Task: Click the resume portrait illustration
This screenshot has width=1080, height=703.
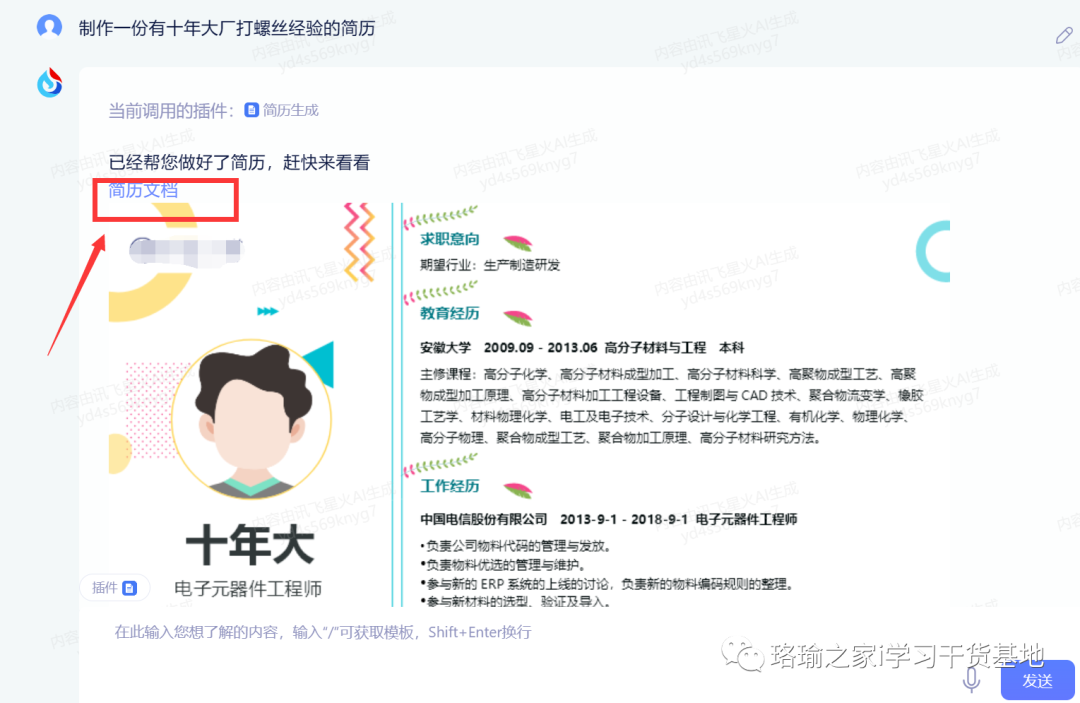Action: point(251,419)
